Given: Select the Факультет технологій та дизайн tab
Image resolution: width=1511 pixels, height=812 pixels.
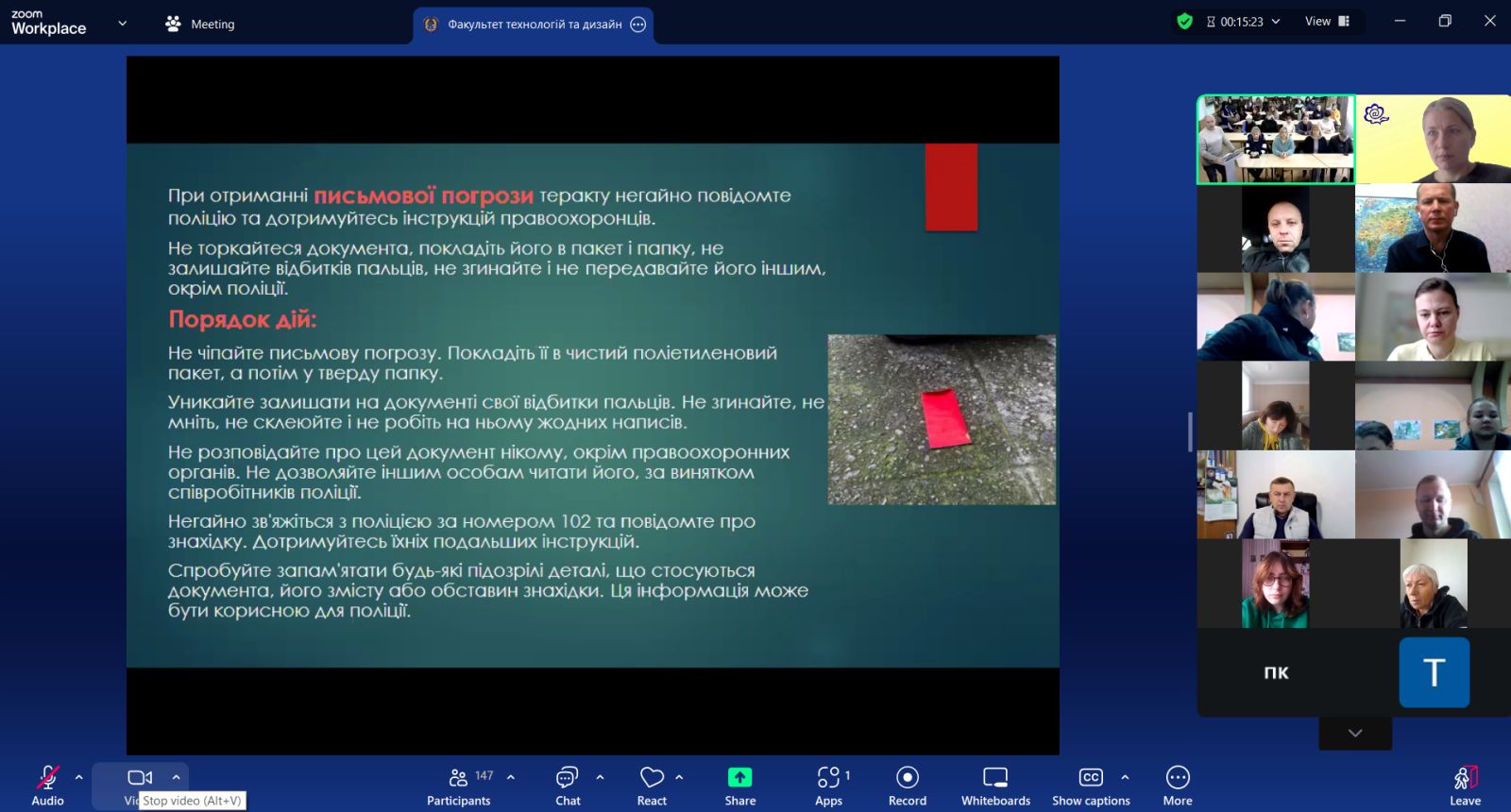Looking at the screenshot, I should click(x=533, y=25).
